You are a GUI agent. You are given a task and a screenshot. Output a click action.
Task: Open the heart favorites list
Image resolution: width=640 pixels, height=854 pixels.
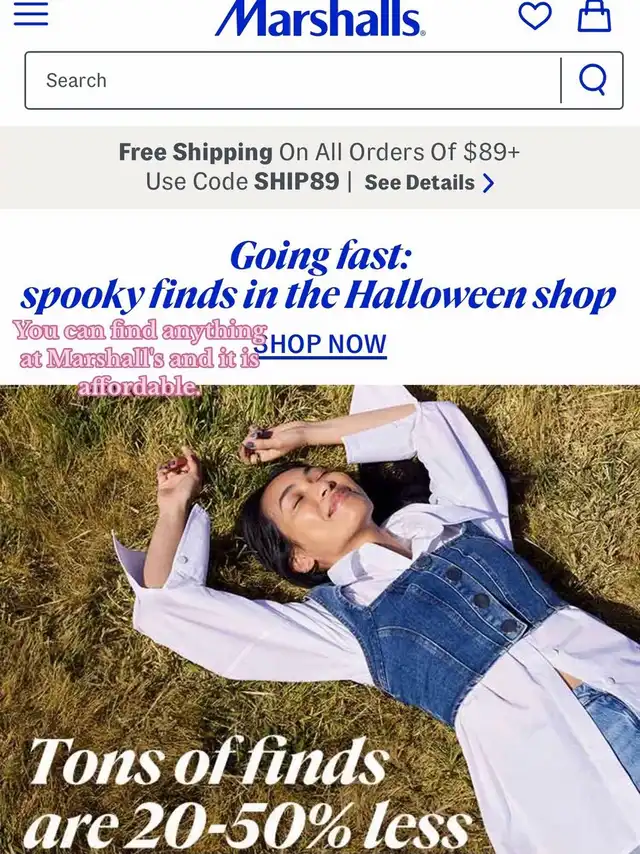pyautogui.click(x=535, y=16)
